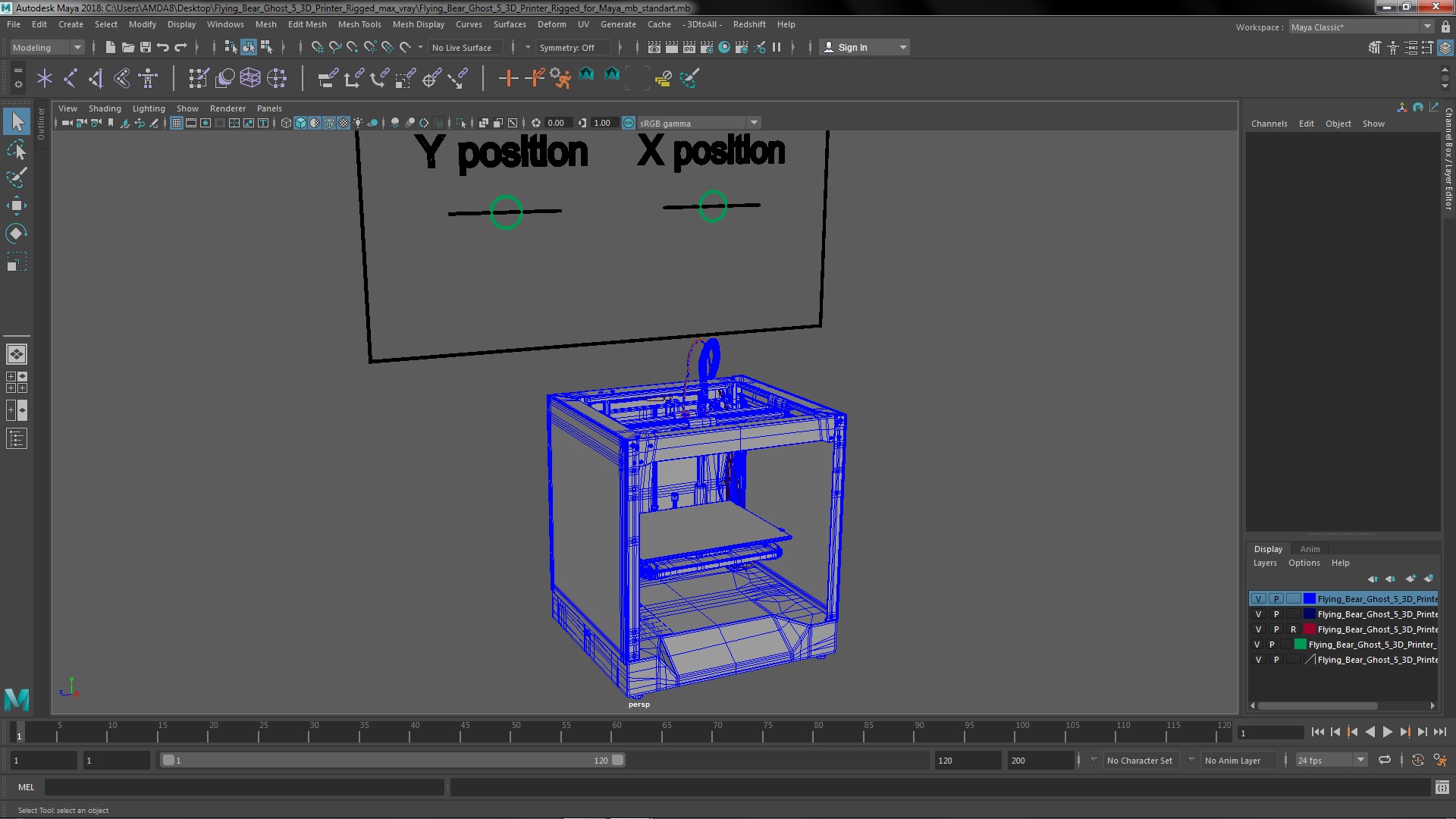Click the Open Scene folder icon
1456x819 pixels.
point(127,47)
